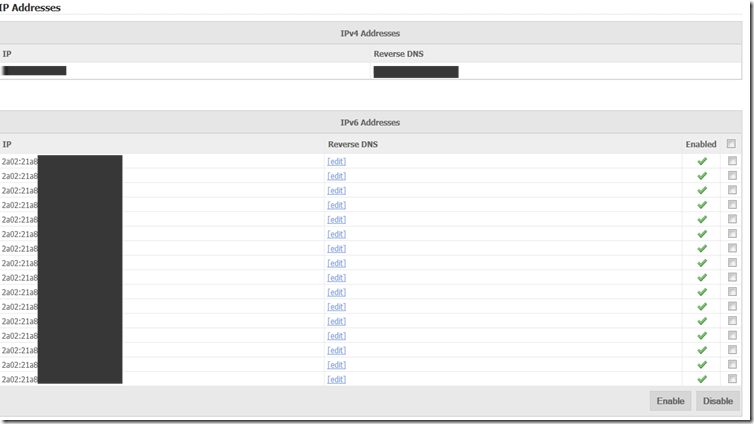Click the Reverse DNS header in the IPv4 table

[399, 54]
